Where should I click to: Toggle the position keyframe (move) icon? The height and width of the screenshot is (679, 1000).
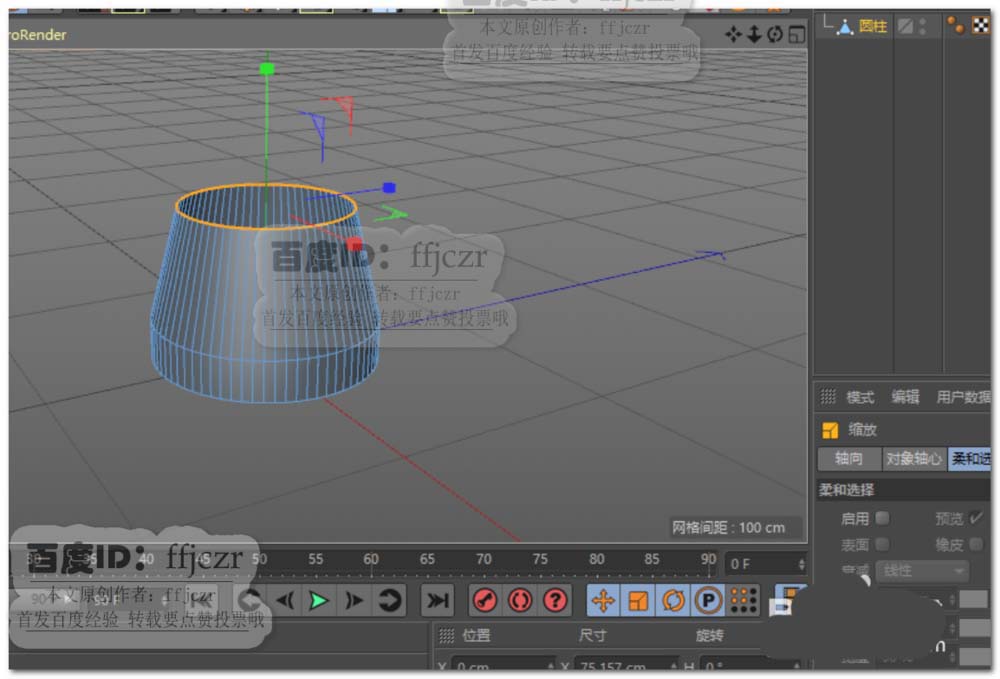click(603, 600)
